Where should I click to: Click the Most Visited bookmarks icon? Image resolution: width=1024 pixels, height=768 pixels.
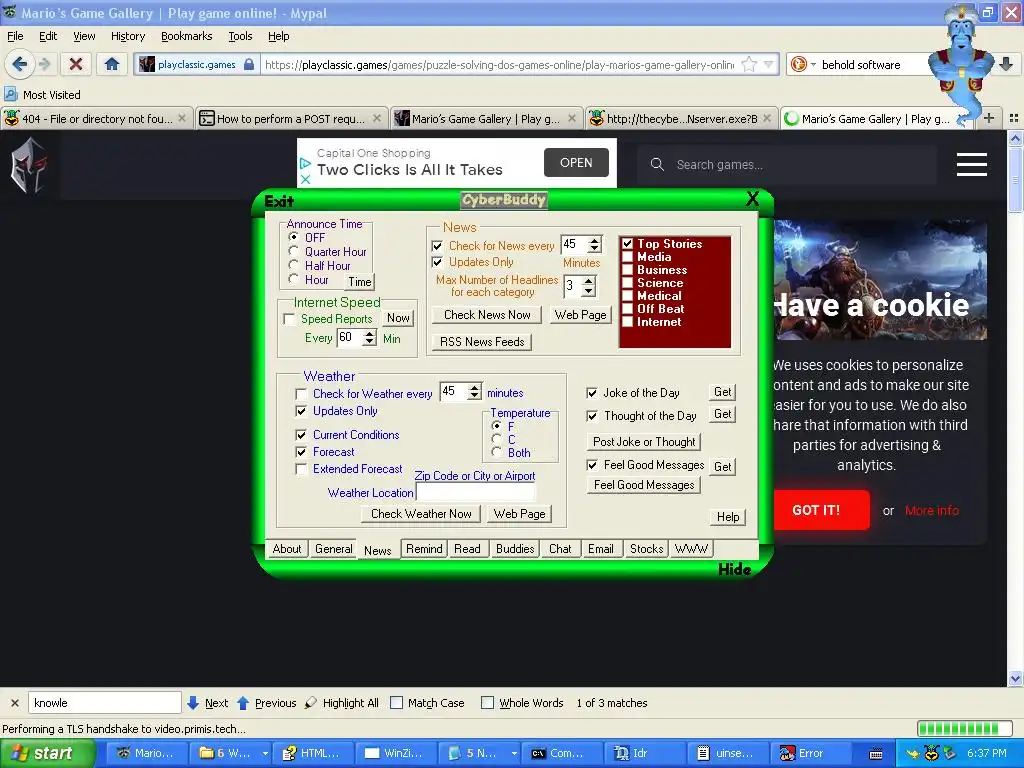click(x=10, y=95)
